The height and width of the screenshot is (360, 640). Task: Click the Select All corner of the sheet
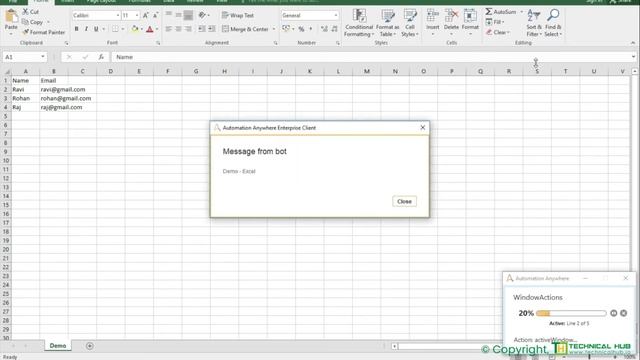(x=6, y=71)
